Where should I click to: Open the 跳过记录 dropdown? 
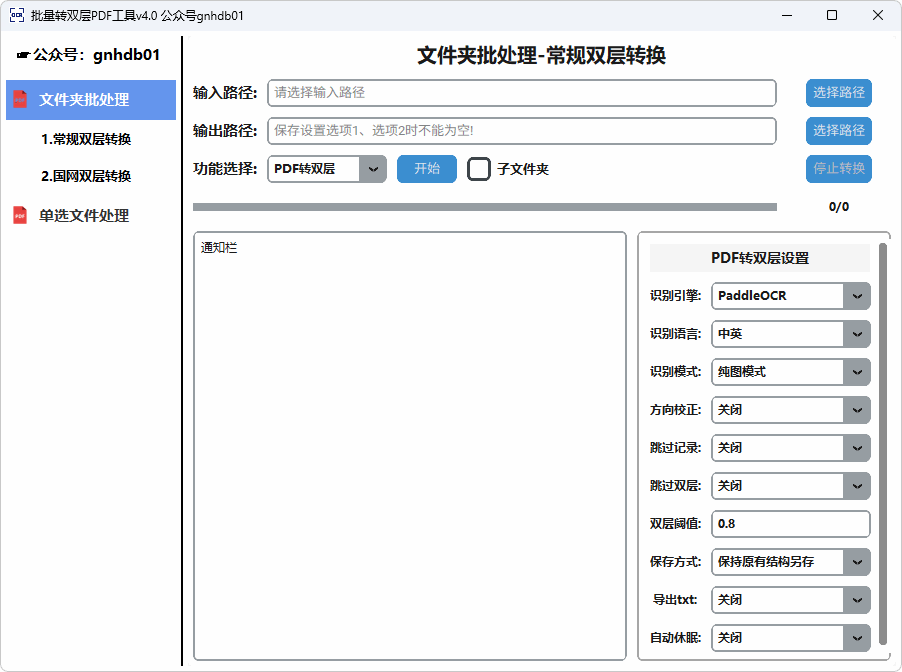click(x=790, y=448)
